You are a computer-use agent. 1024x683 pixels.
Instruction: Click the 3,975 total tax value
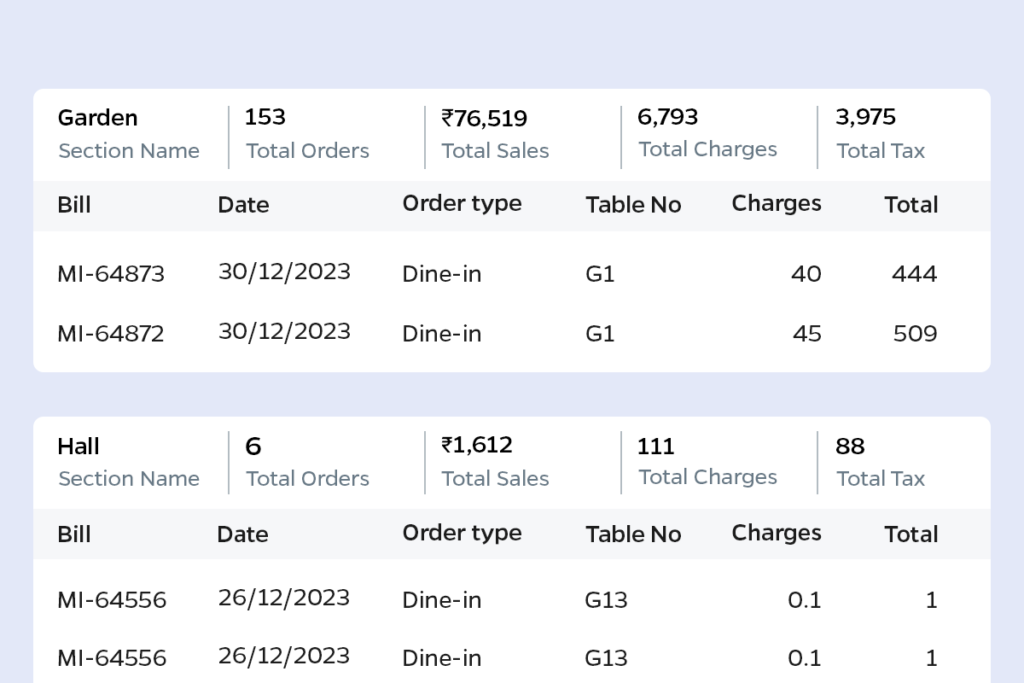click(x=865, y=117)
